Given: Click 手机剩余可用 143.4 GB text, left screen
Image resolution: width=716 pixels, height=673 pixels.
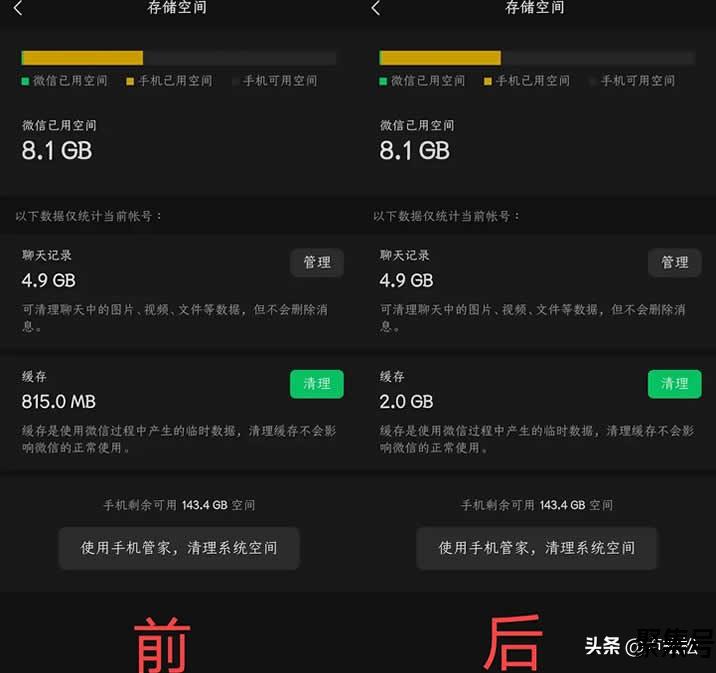Looking at the screenshot, I should 179,505.
